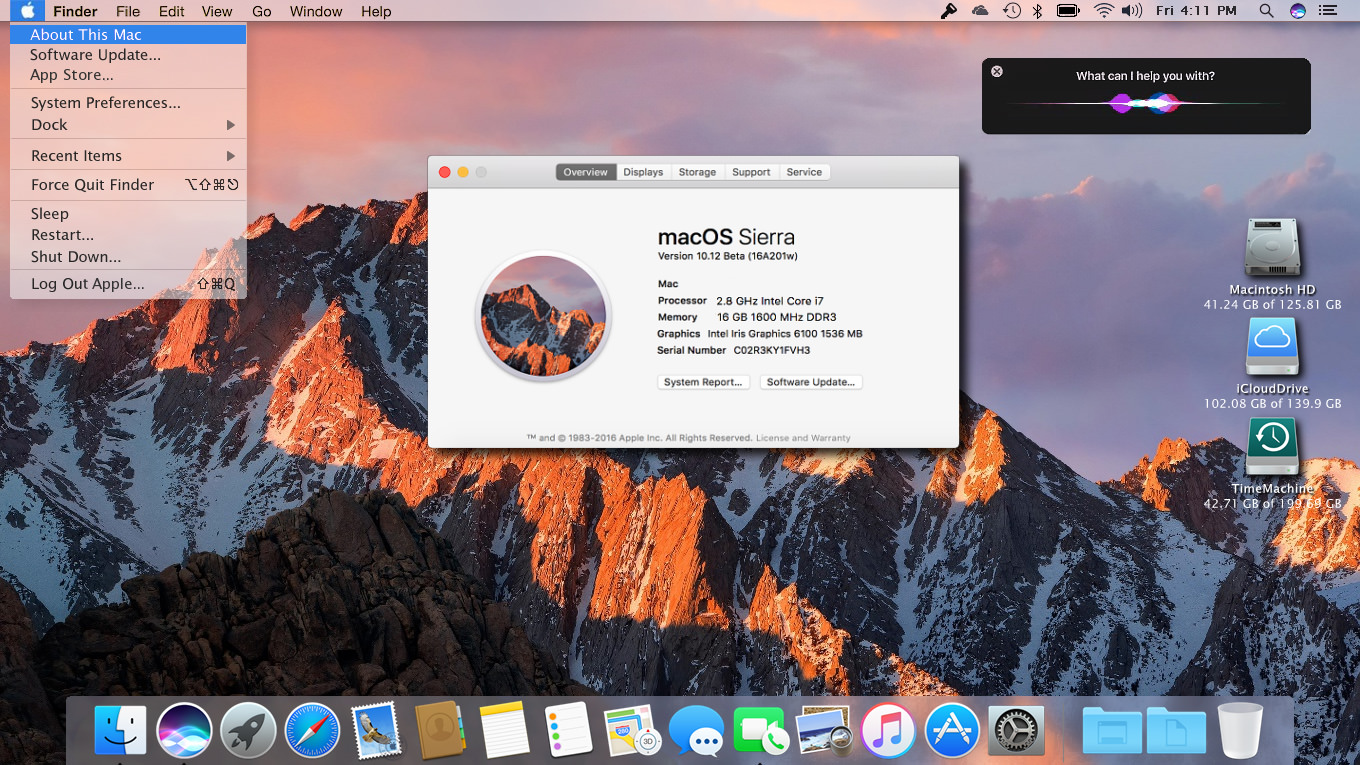The height and width of the screenshot is (765, 1360).
Task: Switch to the Overview tab
Action: pyautogui.click(x=585, y=172)
